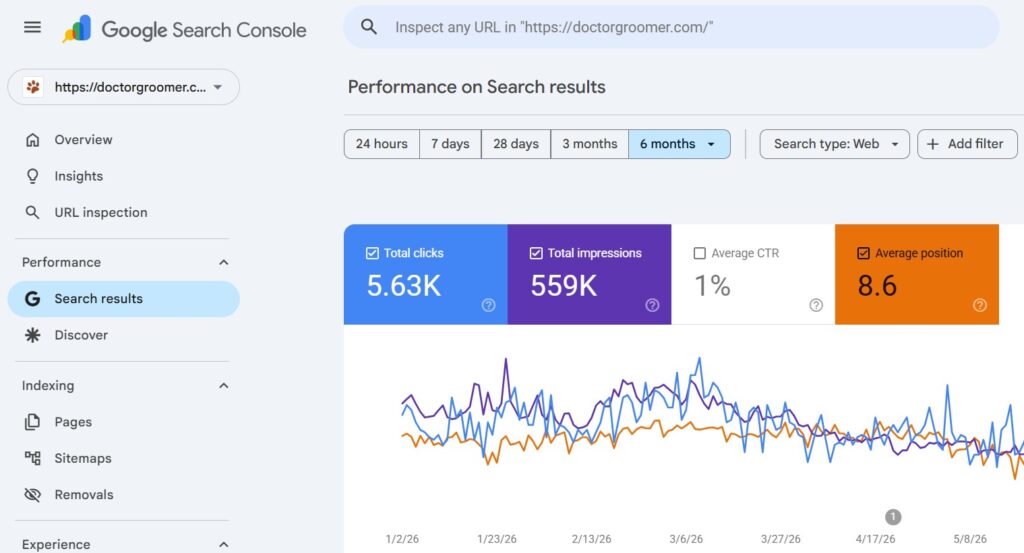Click the help icon on Total clicks card
Viewport: 1024px width, 553px height.
[488, 305]
